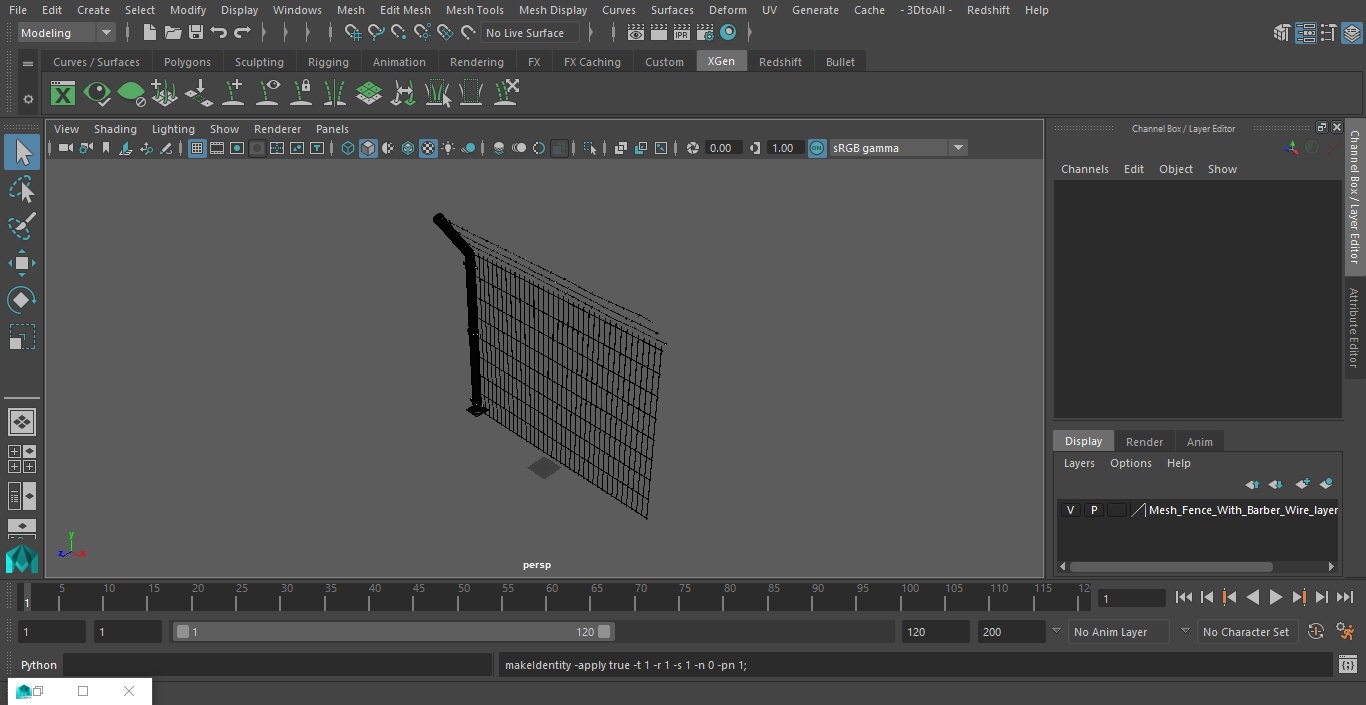Open shelf tab list menu icon
1366x705 pixels.
tap(28, 62)
